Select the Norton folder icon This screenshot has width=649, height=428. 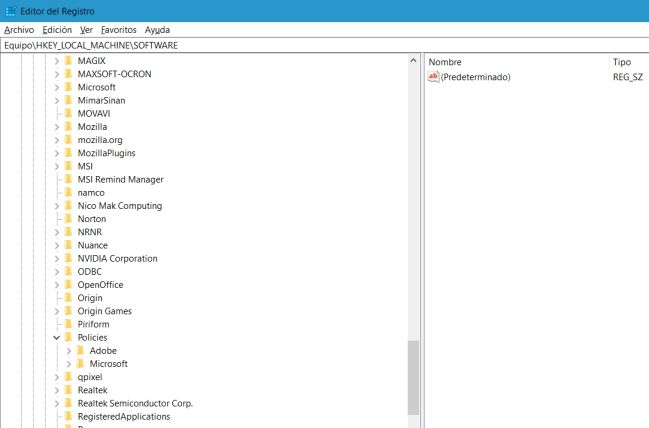coord(69,219)
